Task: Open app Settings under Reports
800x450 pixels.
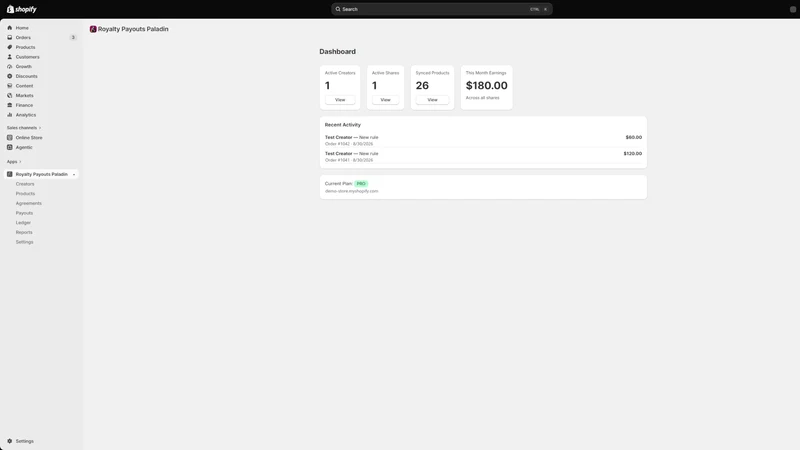Action: (x=24, y=242)
